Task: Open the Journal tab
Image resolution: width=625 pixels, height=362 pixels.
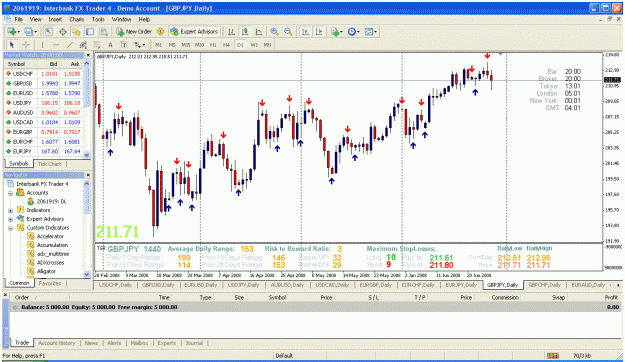Action: pos(195,343)
